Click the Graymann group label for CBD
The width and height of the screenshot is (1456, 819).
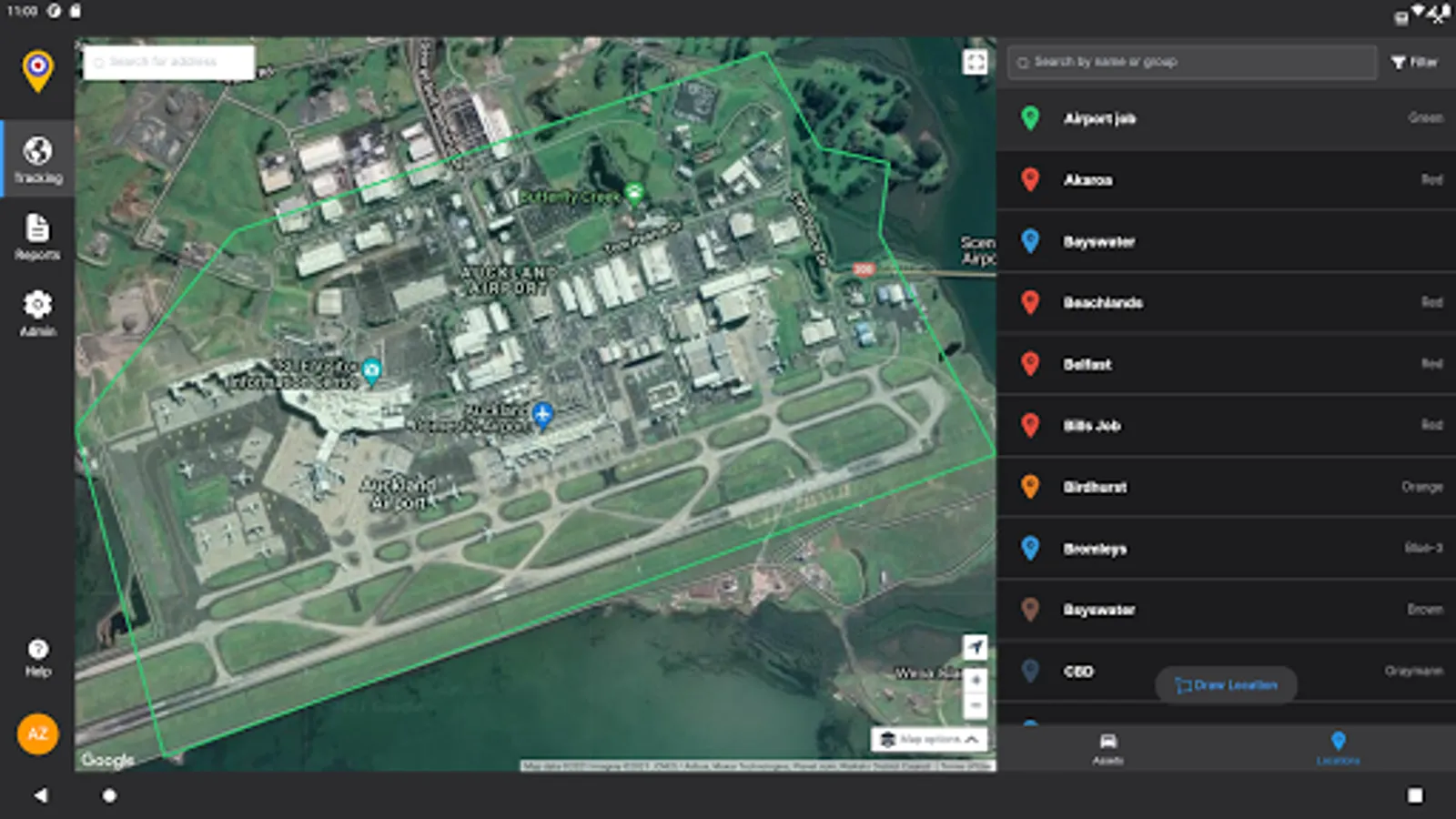coord(1414,671)
